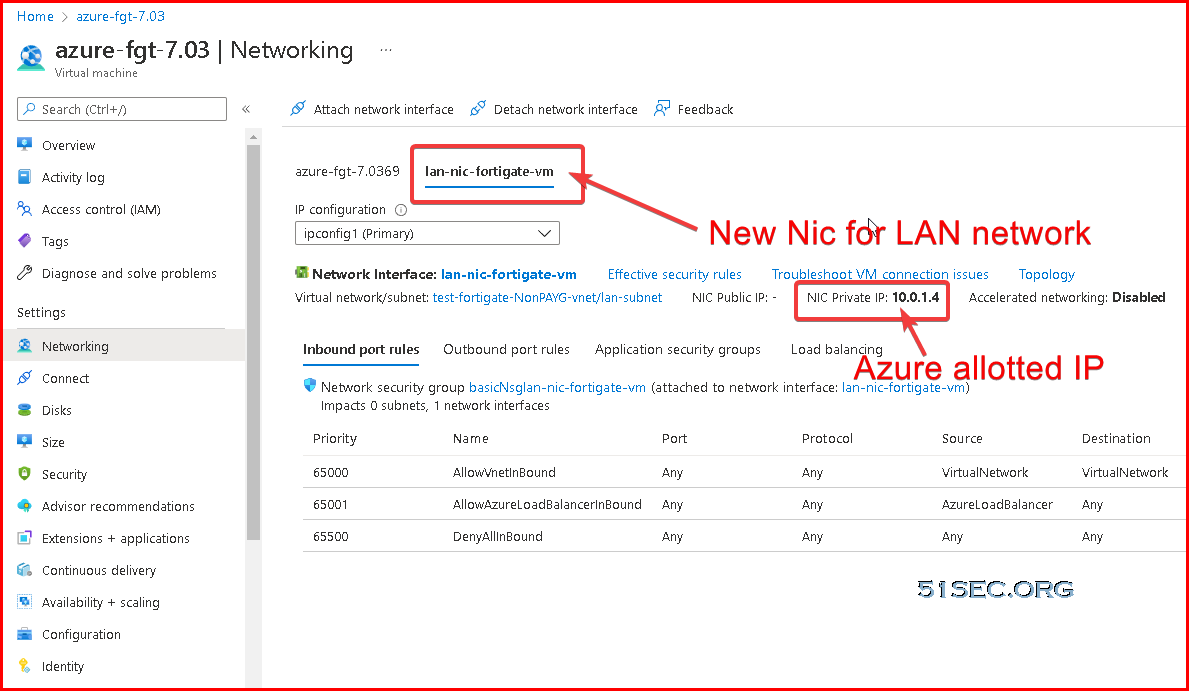Open the Overview menu item
Screen dimensions: 1189x691
point(68,146)
